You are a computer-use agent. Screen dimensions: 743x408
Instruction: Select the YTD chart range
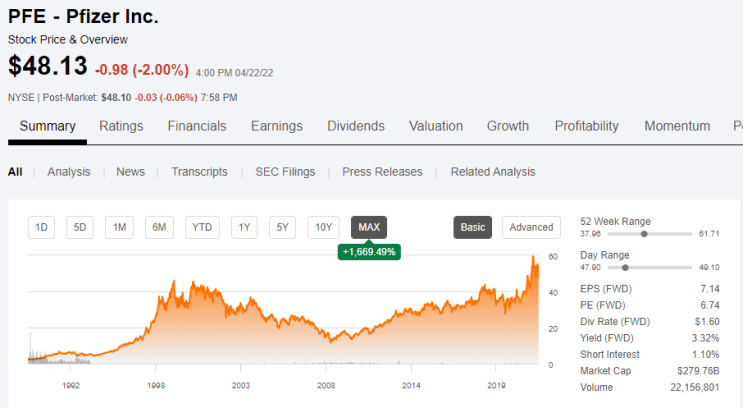coord(202,227)
